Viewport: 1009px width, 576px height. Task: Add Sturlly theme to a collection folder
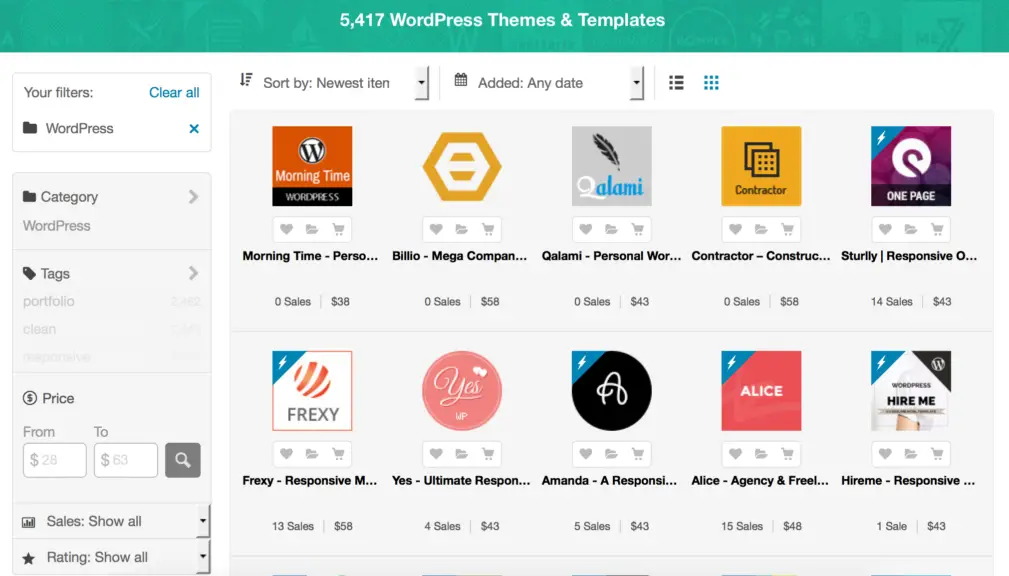tap(911, 229)
